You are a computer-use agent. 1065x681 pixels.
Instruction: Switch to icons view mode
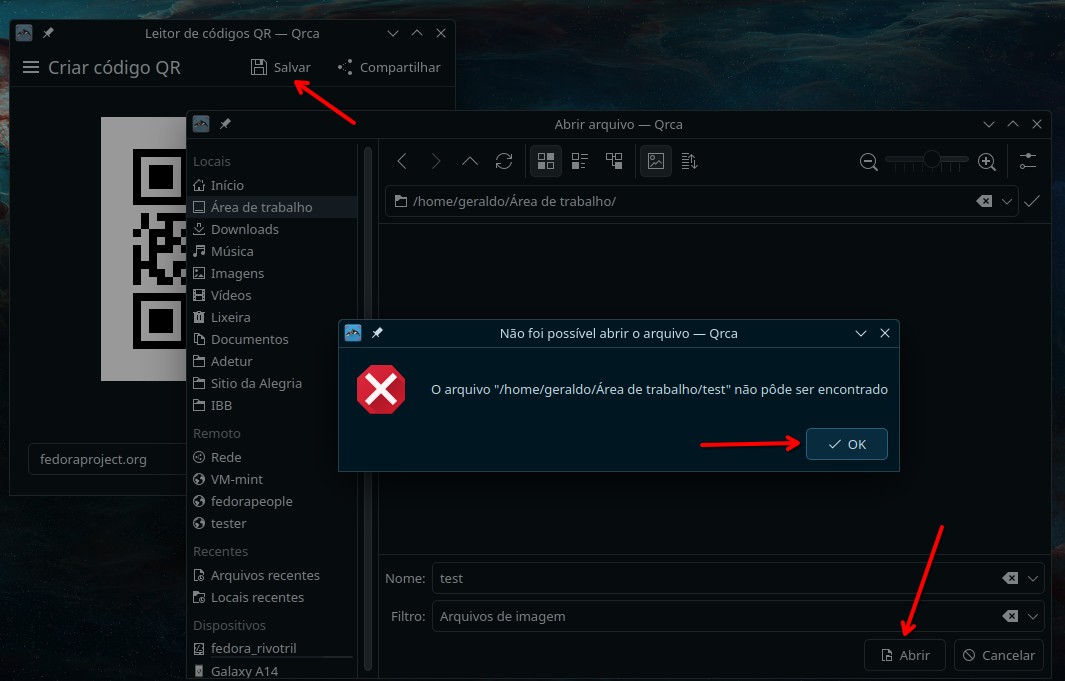click(x=545, y=161)
